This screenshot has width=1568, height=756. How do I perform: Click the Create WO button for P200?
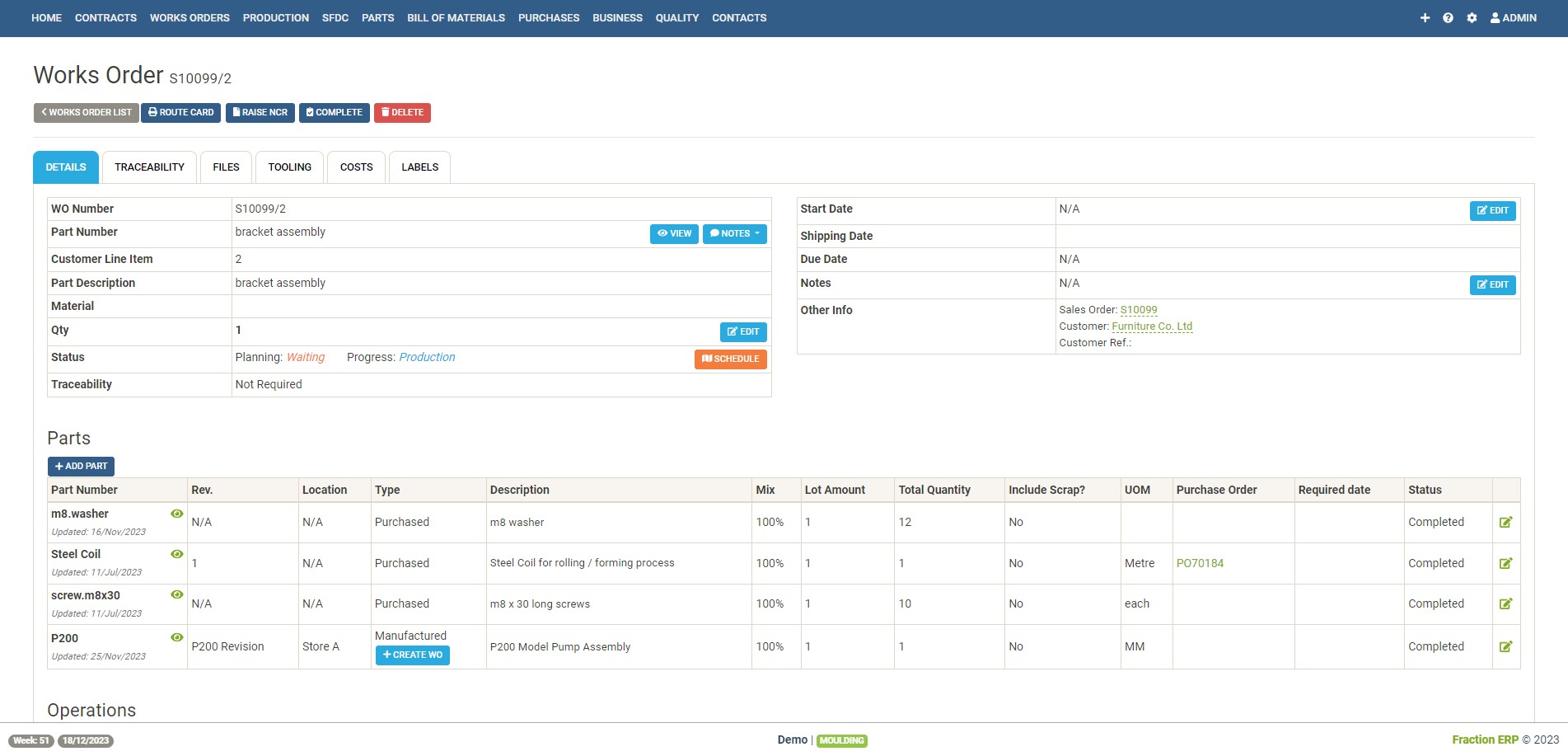click(412, 655)
